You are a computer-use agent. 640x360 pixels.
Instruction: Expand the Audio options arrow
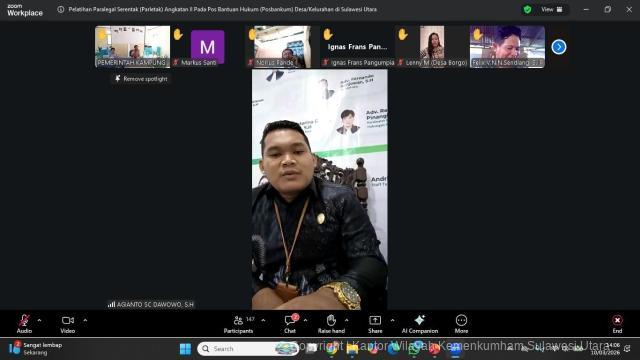[39, 320]
